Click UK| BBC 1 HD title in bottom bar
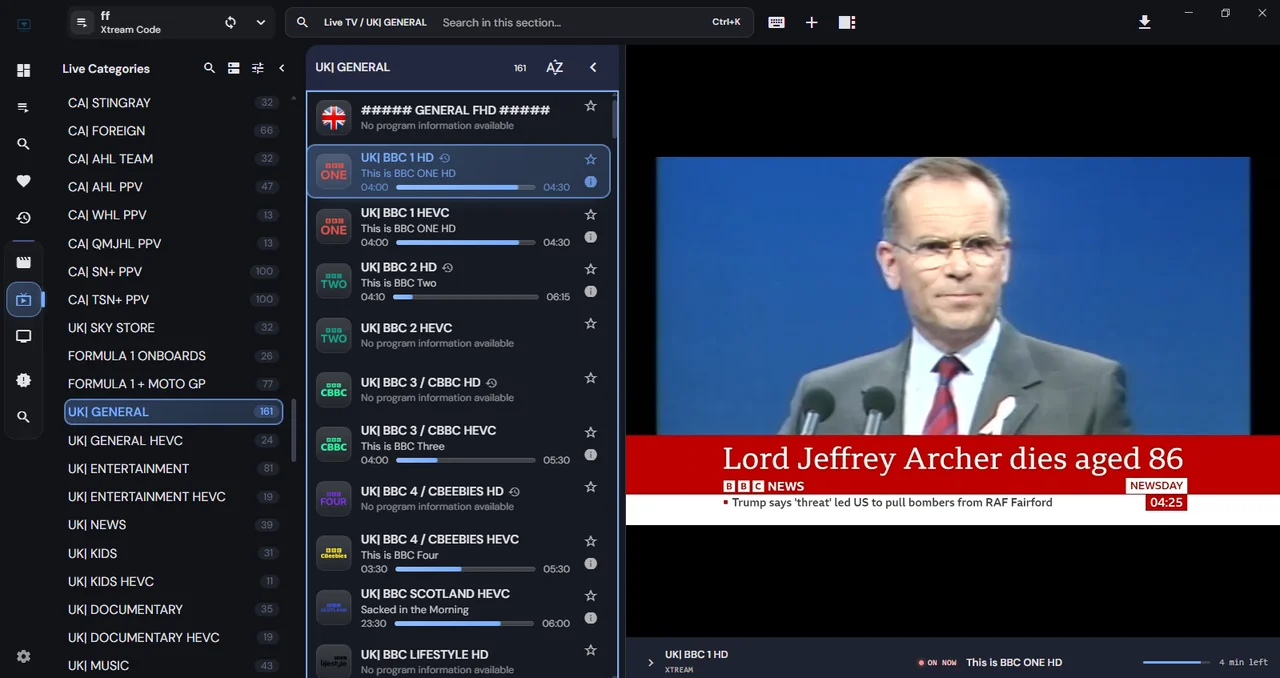 pos(696,655)
